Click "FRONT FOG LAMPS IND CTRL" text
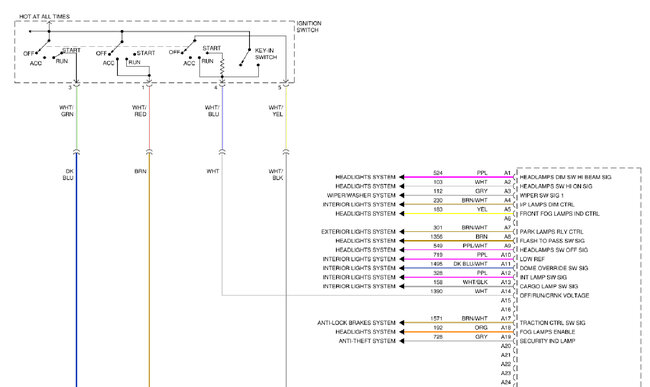 [559, 213]
